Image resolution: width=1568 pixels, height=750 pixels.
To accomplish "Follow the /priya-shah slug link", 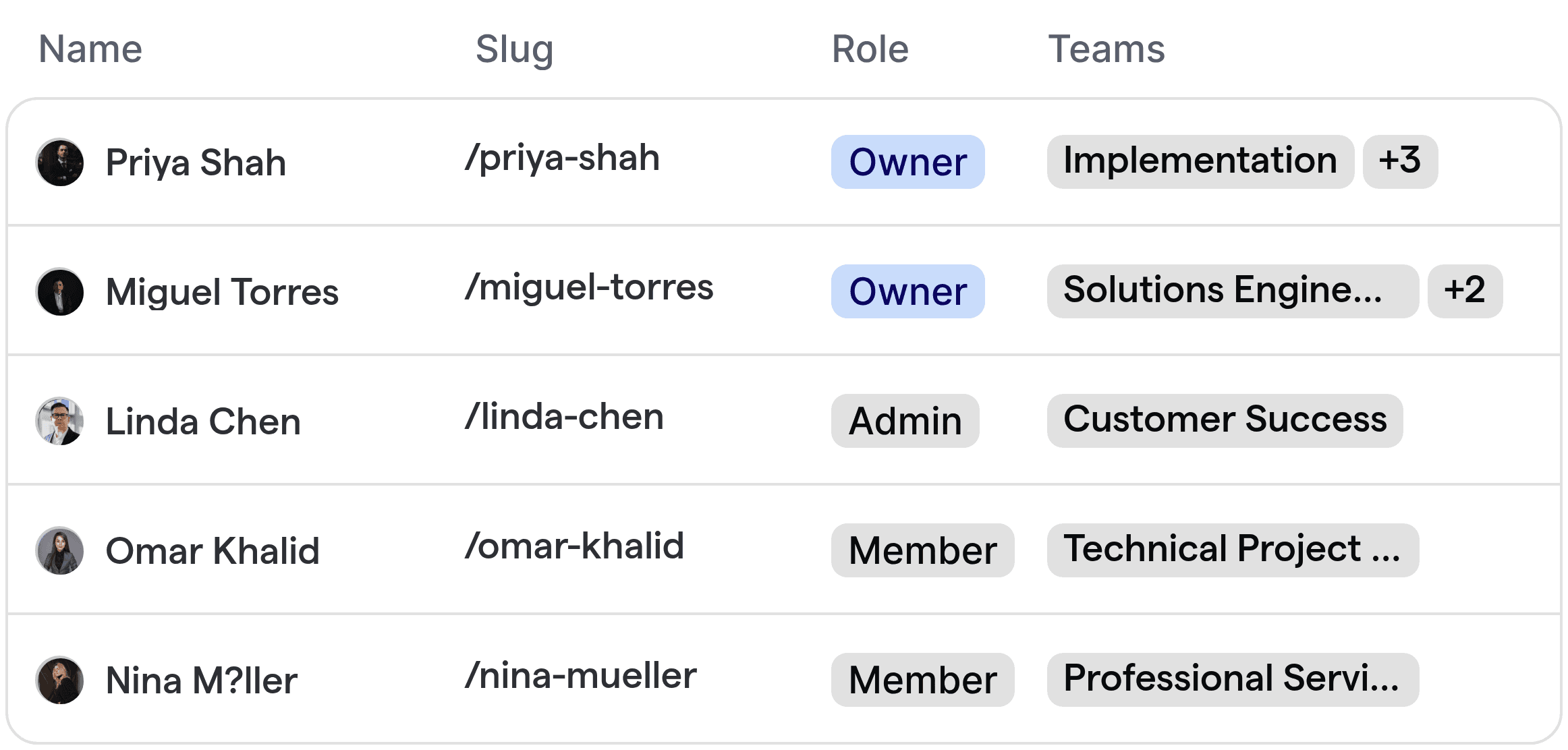I will pos(563,158).
